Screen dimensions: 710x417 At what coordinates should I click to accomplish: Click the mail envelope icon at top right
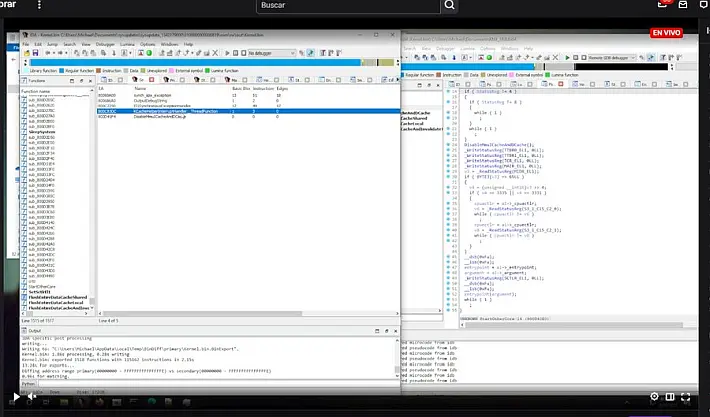pos(683,5)
